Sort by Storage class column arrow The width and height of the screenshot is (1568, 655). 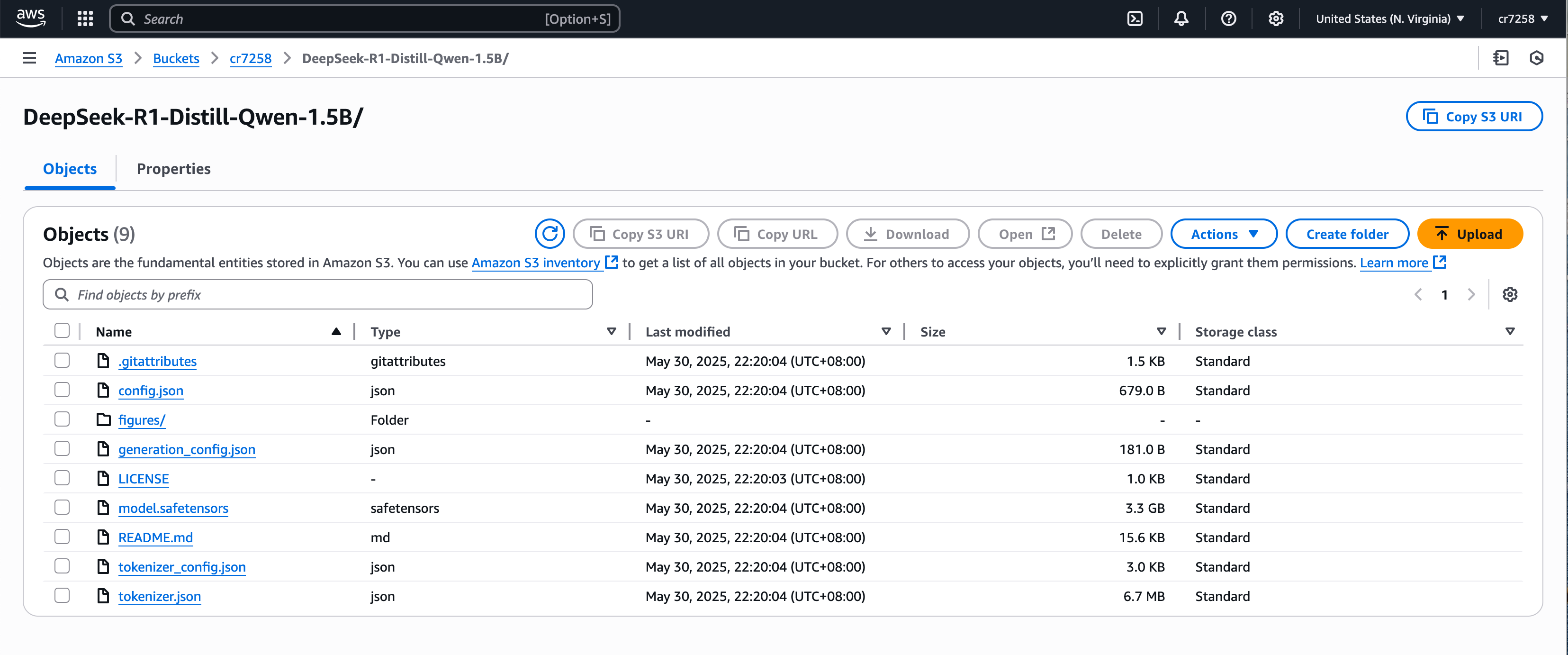[x=1510, y=331]
